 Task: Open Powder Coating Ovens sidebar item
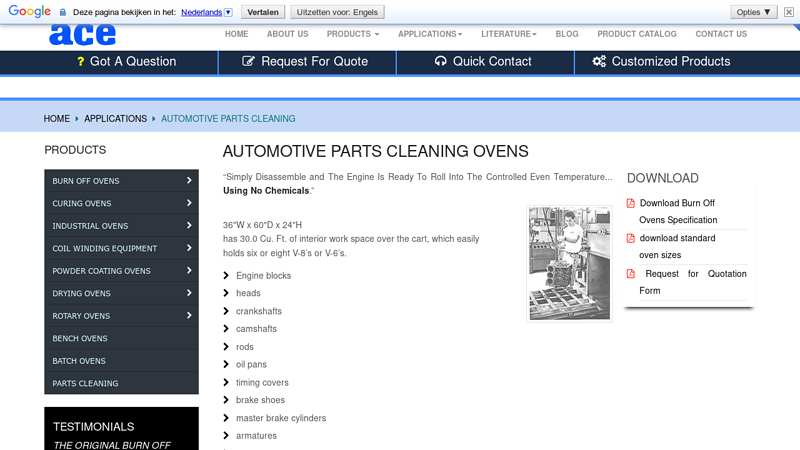[x=121, y=270]
